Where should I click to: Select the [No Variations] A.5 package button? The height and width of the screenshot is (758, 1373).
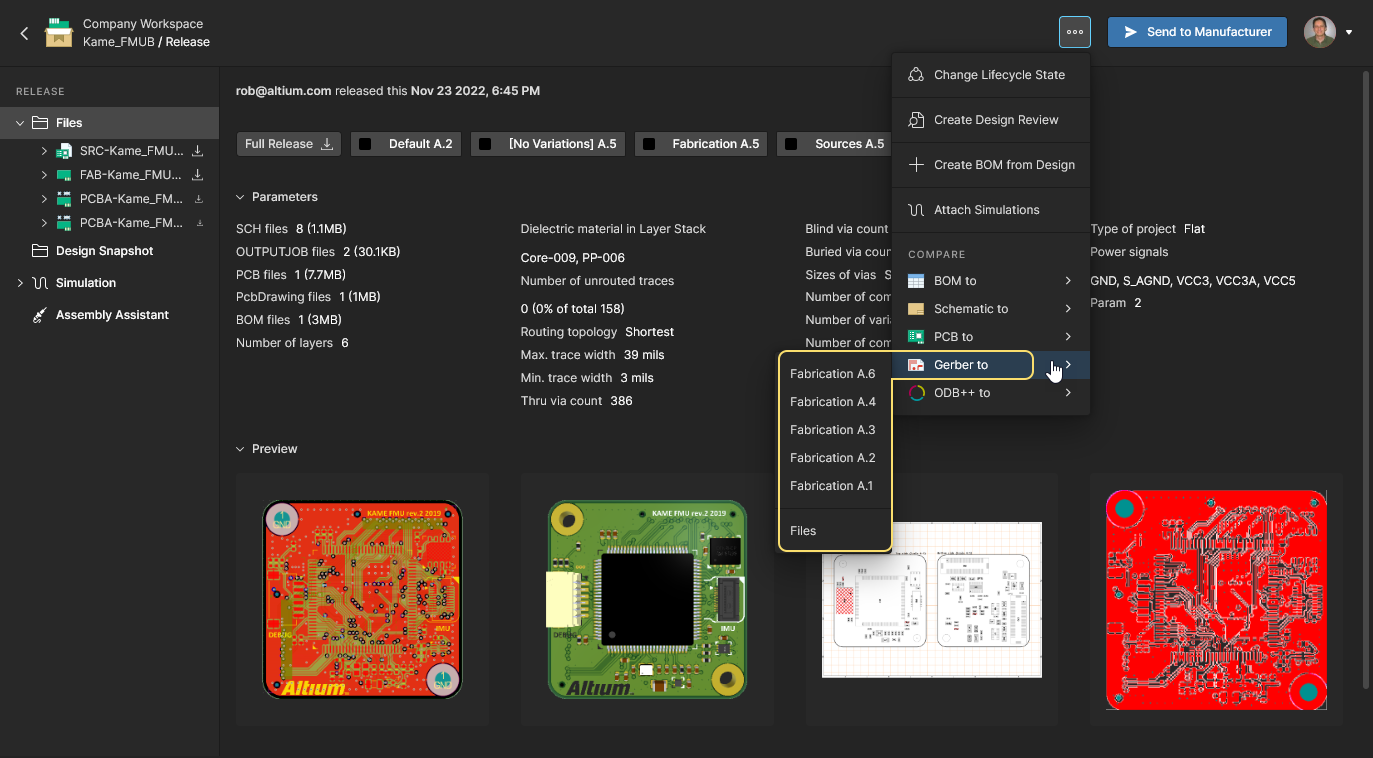click(x=548, y=144)
